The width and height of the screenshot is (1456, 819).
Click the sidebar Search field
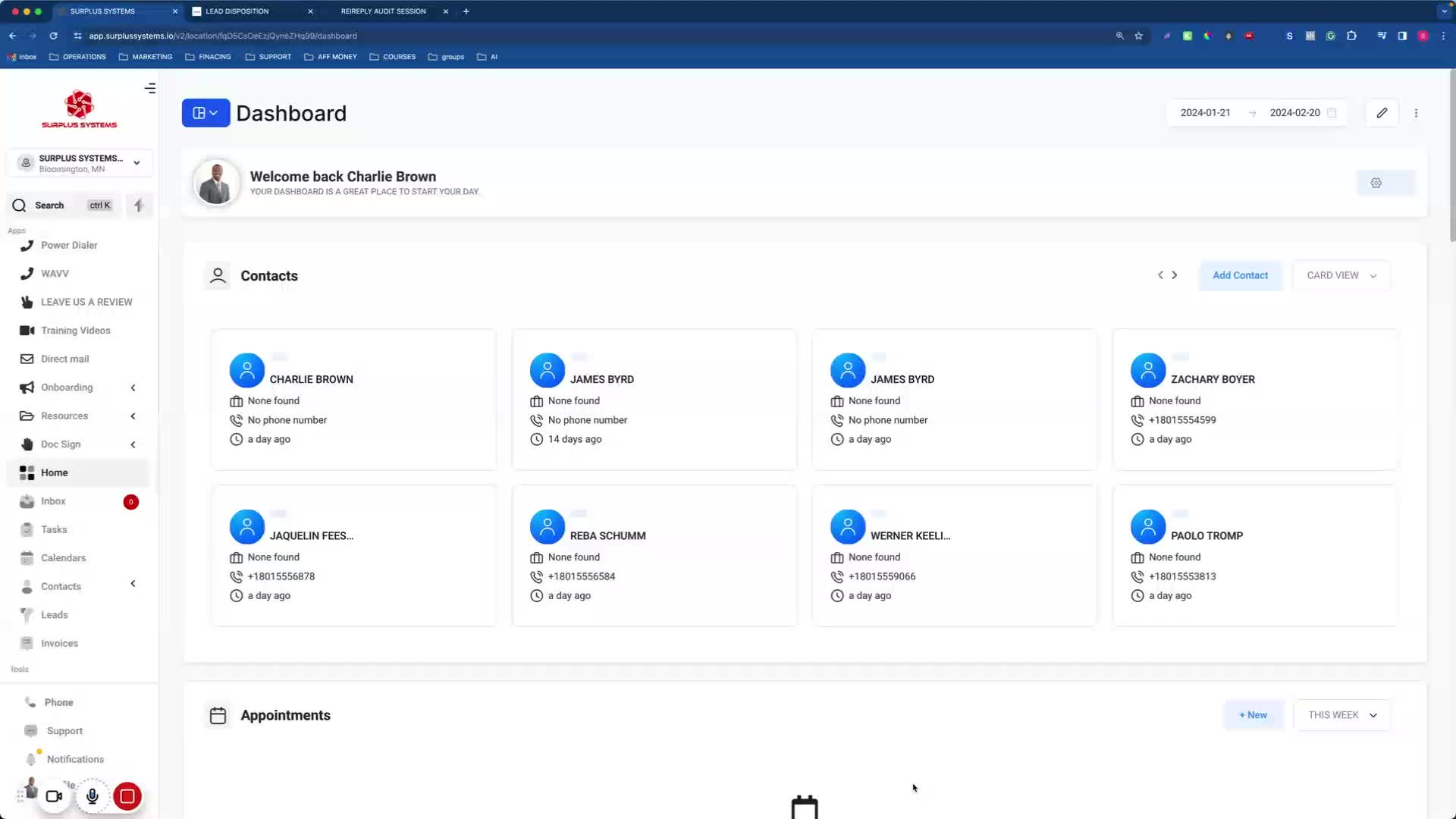[61, 206]
